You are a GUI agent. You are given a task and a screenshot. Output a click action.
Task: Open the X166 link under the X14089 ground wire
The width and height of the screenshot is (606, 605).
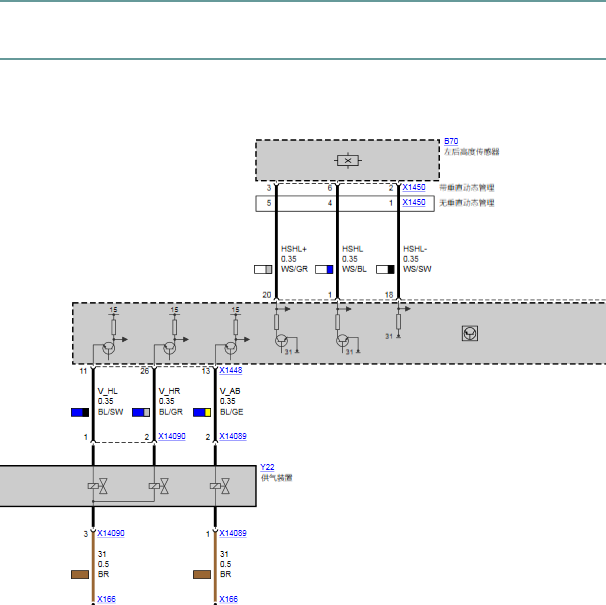click(x=228, y=599)
